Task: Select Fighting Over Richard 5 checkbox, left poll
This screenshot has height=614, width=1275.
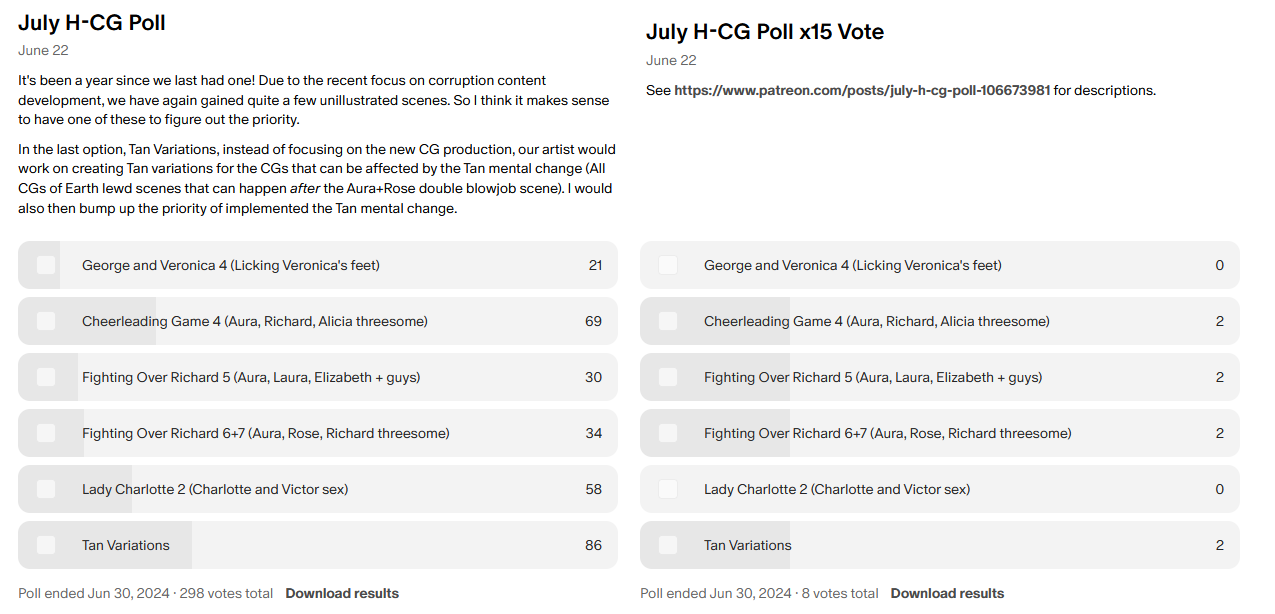Action: (46, 377)
